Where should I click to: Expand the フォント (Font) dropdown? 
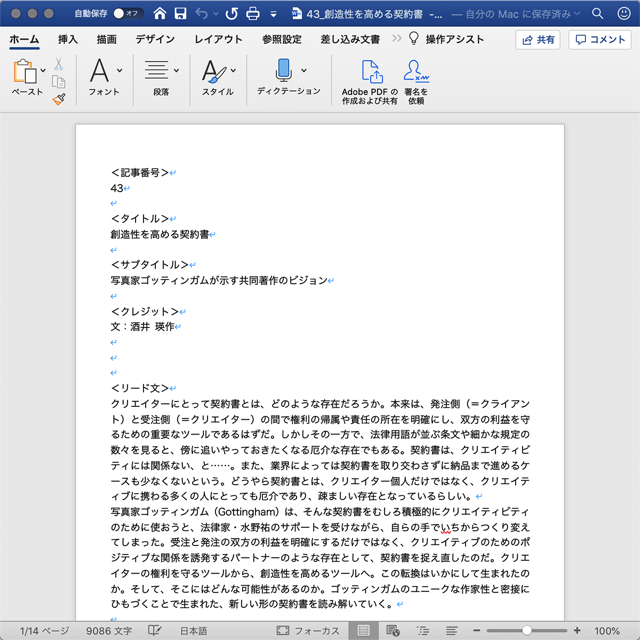pyautogui.click(x=120, y=71)
